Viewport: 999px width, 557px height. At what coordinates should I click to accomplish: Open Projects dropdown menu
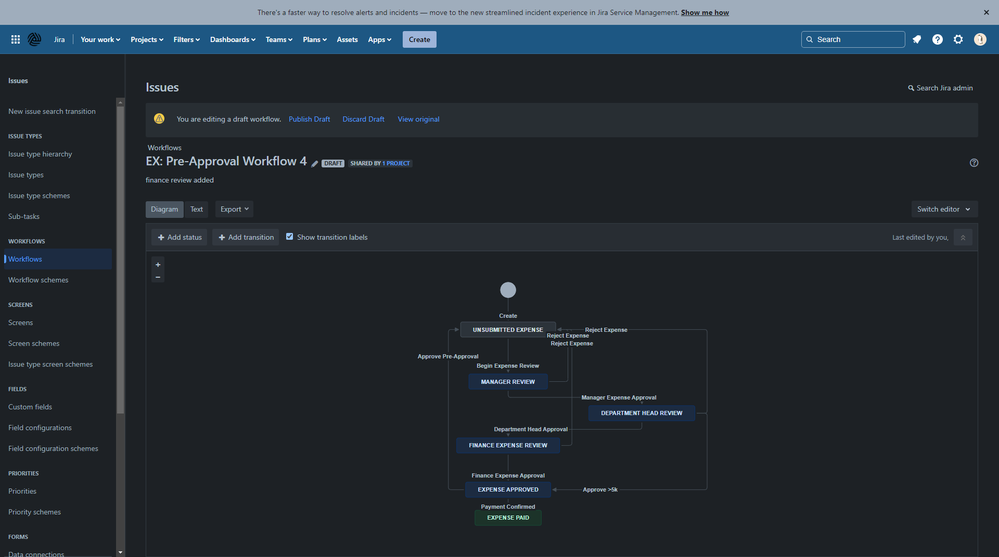pos(147,40)
